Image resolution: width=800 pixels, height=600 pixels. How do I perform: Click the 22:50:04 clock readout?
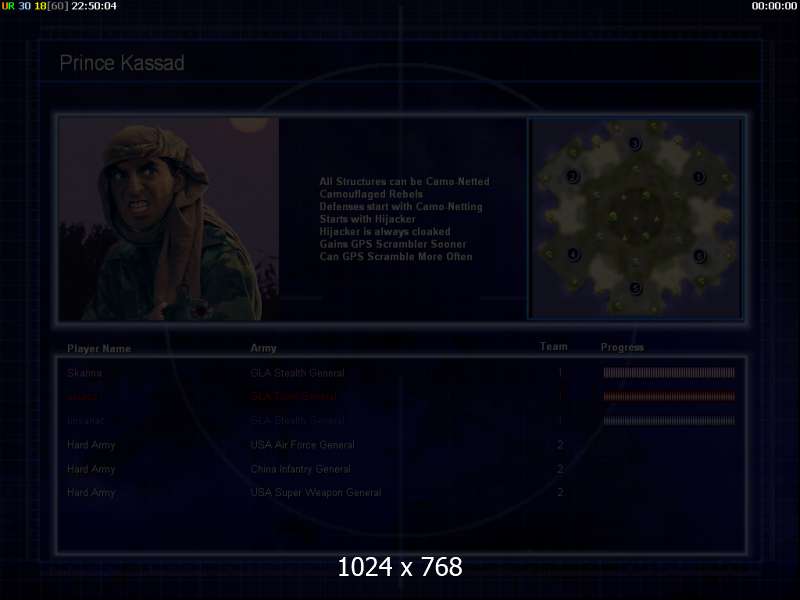point(94,6)
